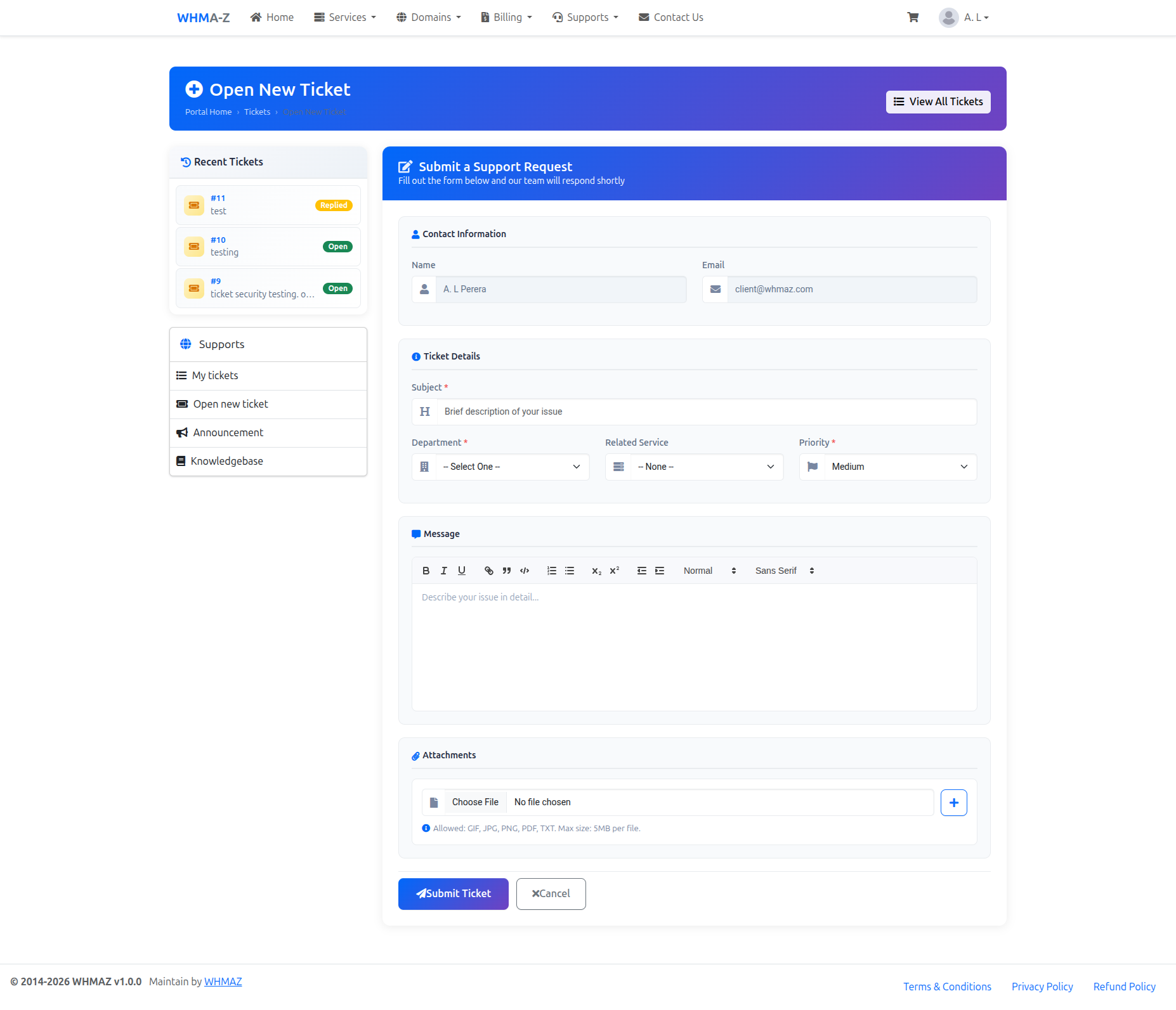This screenshot has width=1176, height=1010.
Task: Insert a blockquote in the message editor
Action: coord(506,570)
